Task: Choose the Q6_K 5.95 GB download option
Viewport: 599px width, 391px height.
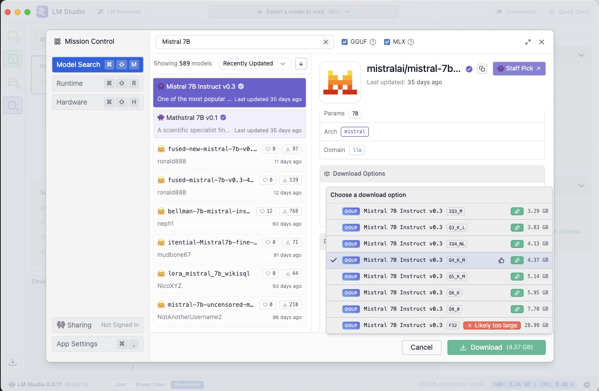Action: (439, 293)
